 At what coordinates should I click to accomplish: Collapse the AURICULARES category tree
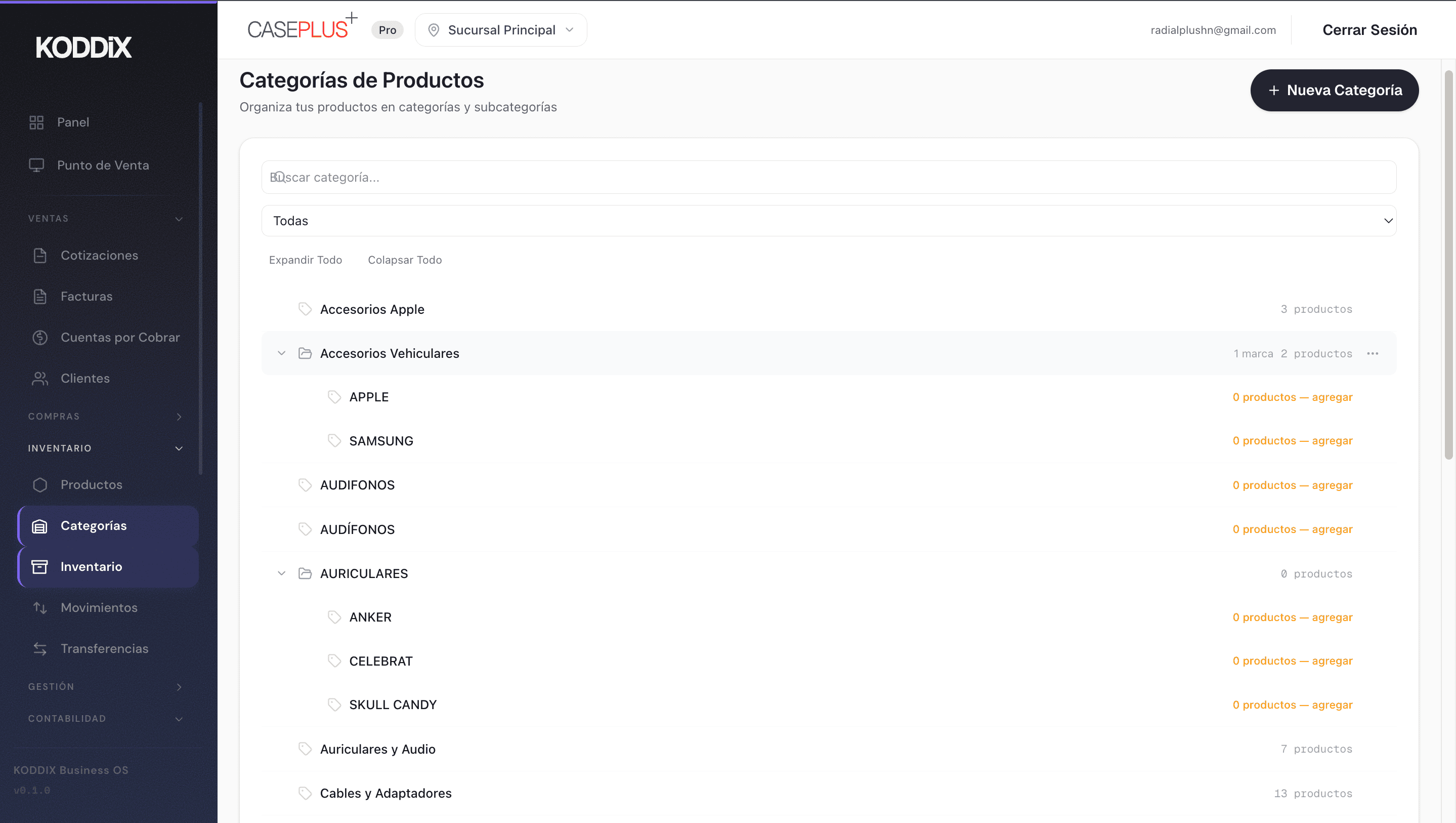pyautogui.click(x=281, y=573)
